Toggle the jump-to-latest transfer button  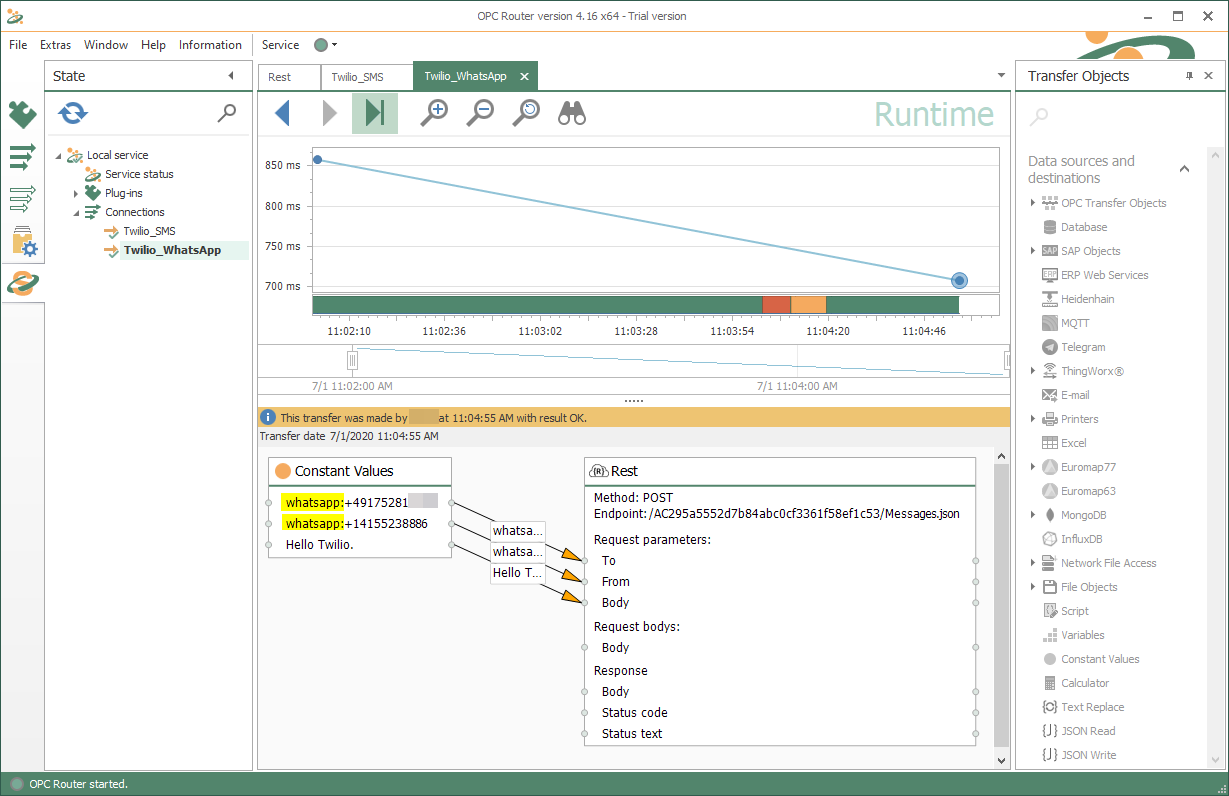tap(375, 113)
